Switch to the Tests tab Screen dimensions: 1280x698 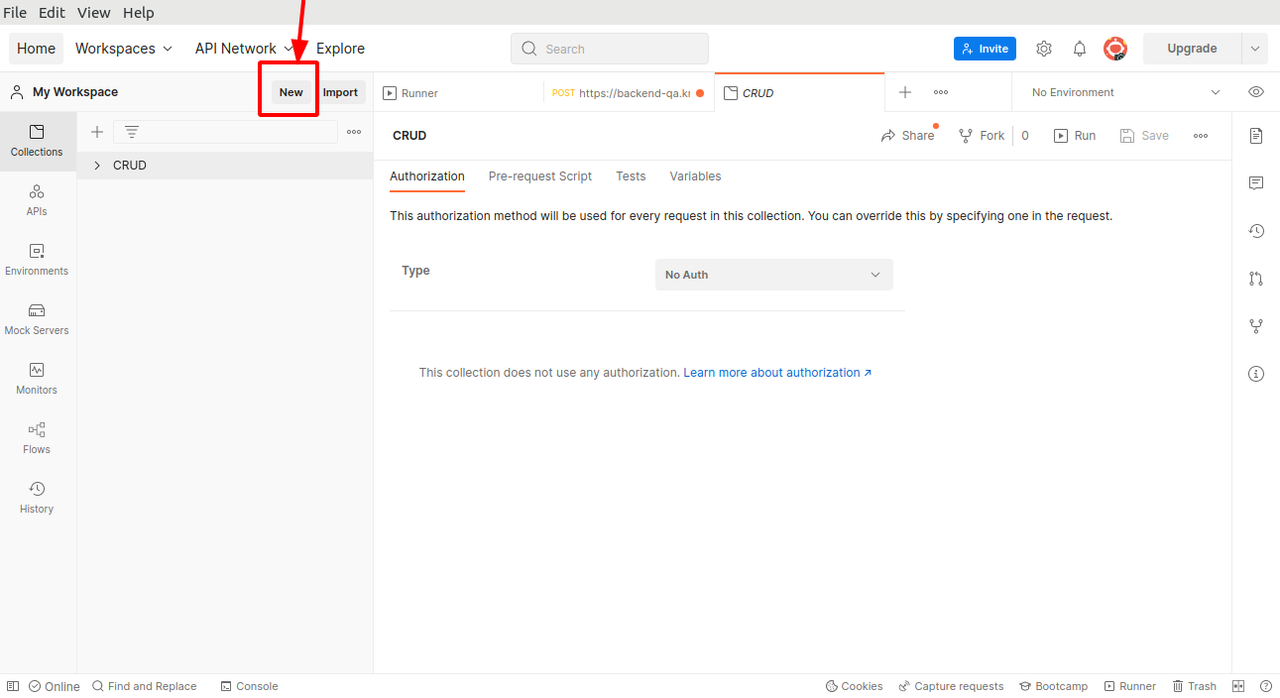tap(631, 176)
